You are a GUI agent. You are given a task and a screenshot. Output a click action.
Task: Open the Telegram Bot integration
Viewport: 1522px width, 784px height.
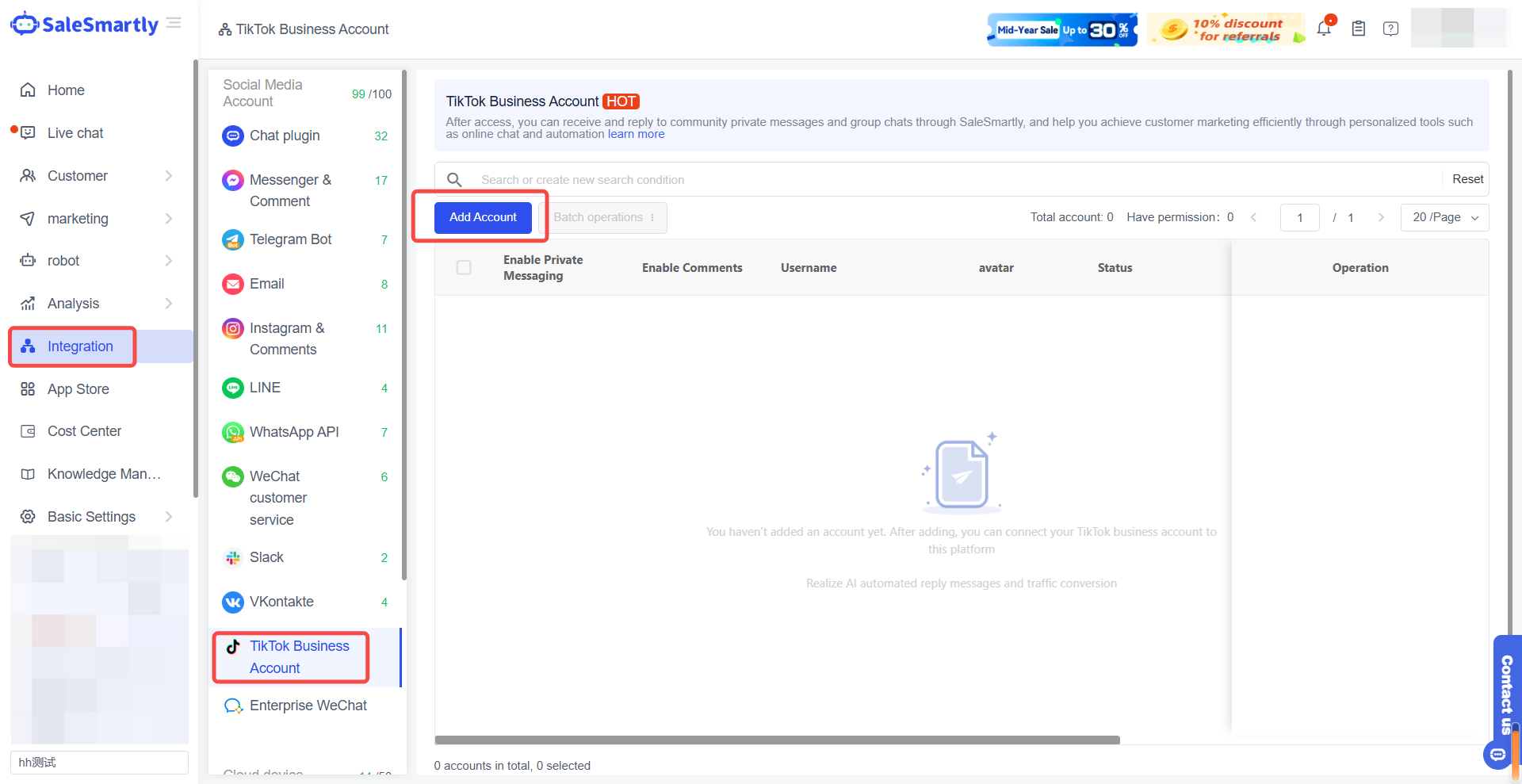(290, 239)
